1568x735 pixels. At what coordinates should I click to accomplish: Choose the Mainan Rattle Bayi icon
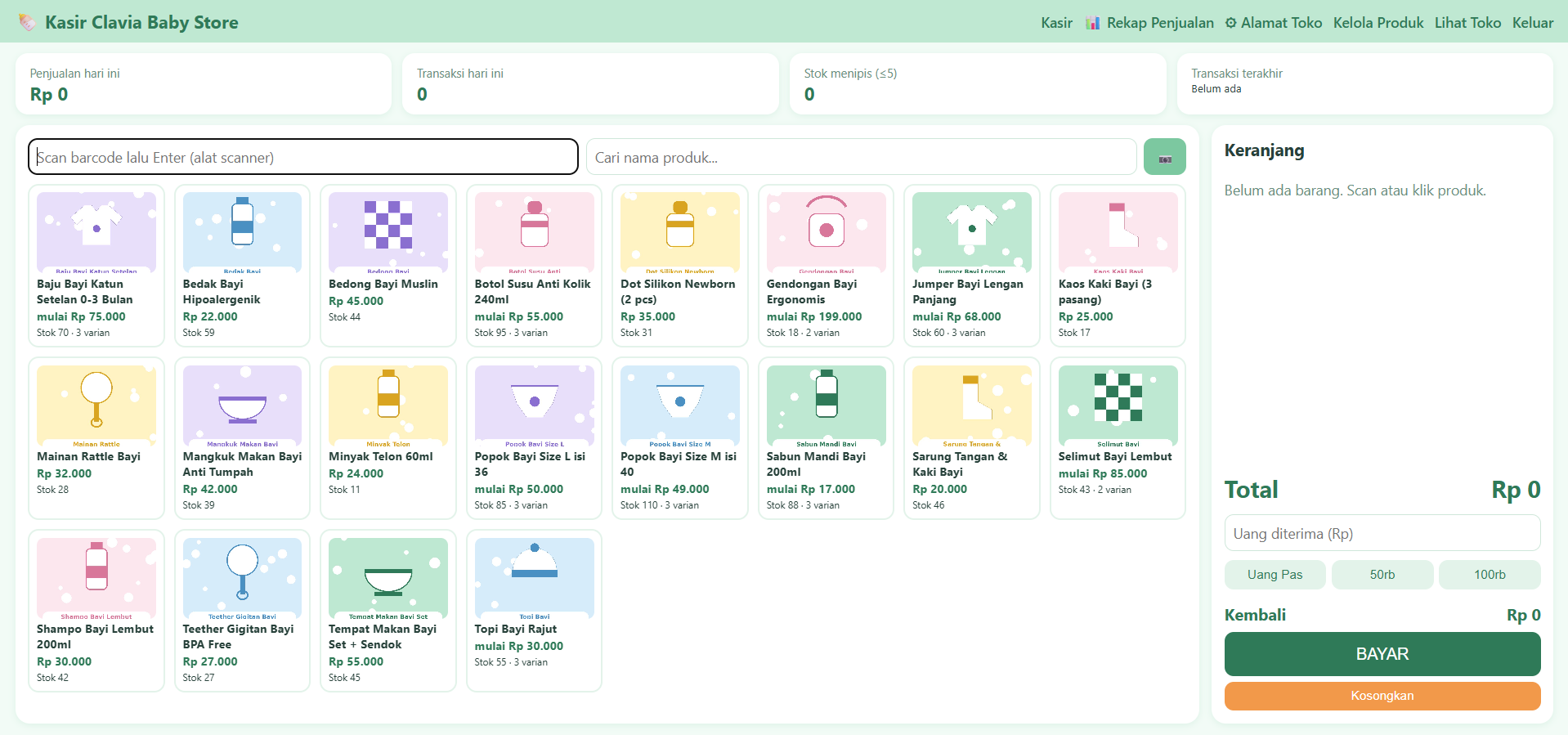coord(96,405)
